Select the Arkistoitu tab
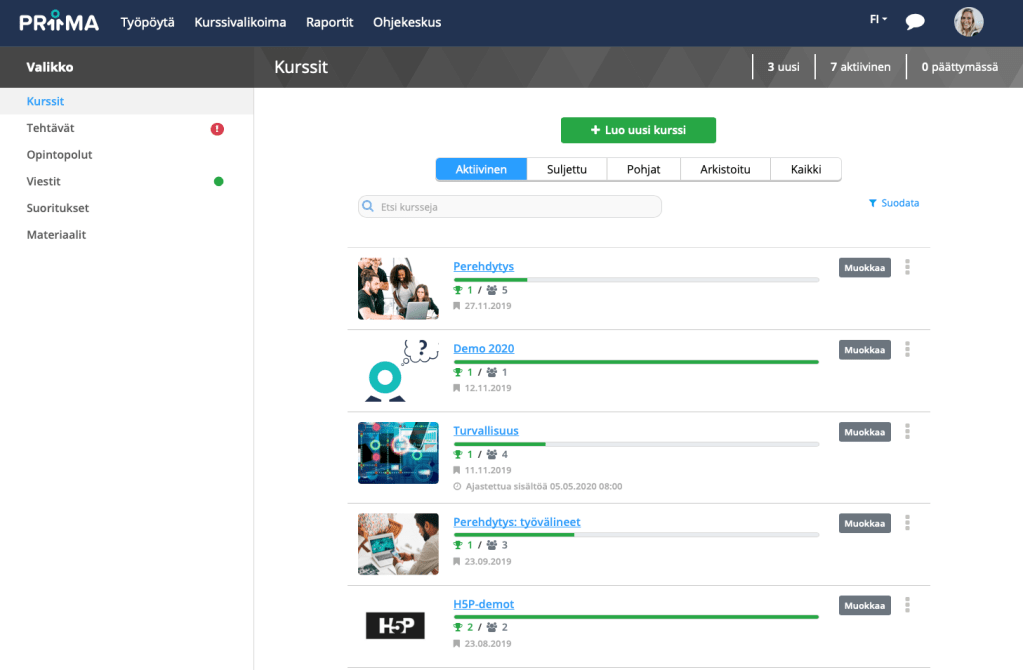The image size is (1023, 670). [725, 169]
